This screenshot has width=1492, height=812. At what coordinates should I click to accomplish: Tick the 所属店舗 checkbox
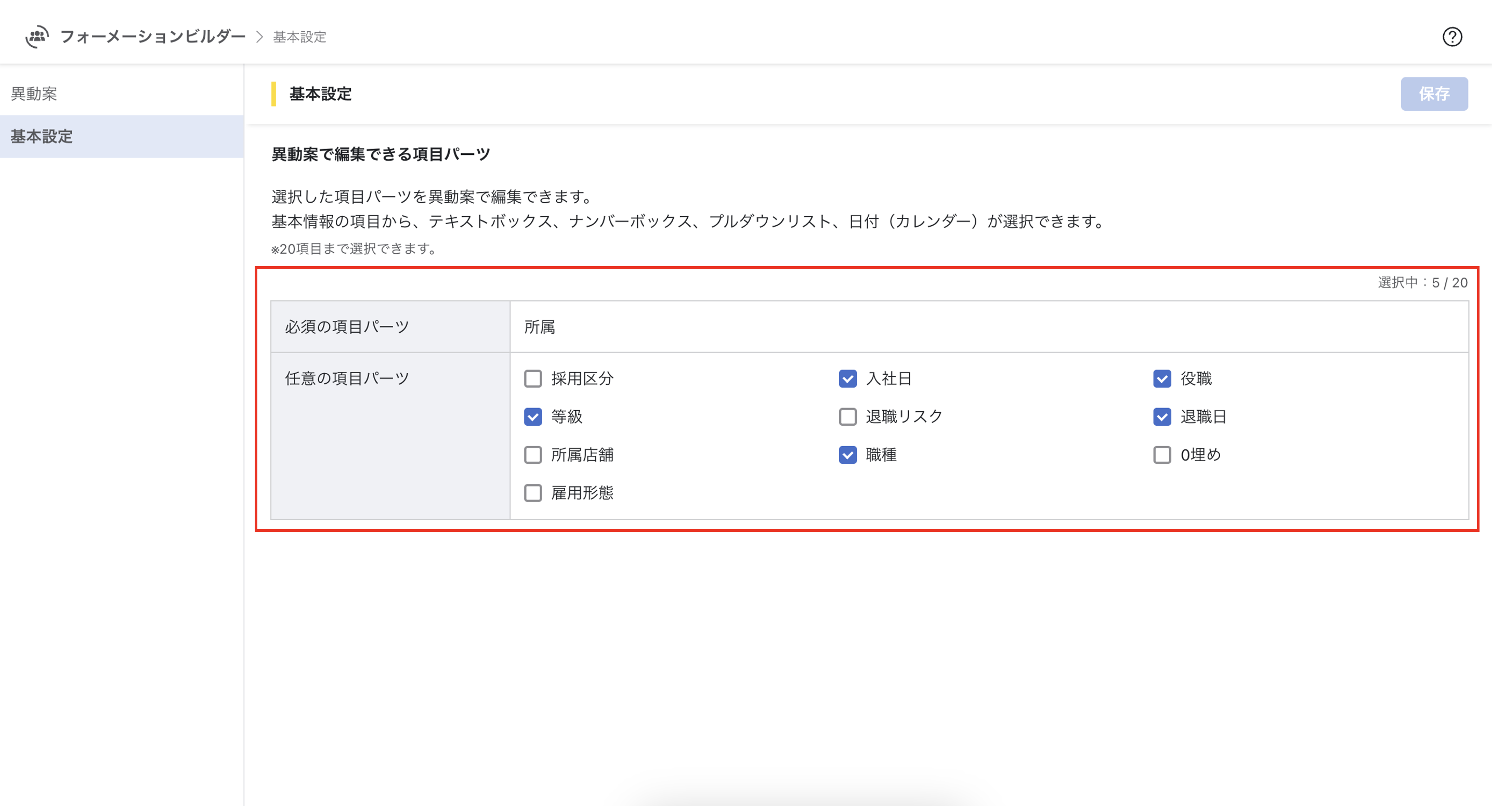[x=532, y=455]
